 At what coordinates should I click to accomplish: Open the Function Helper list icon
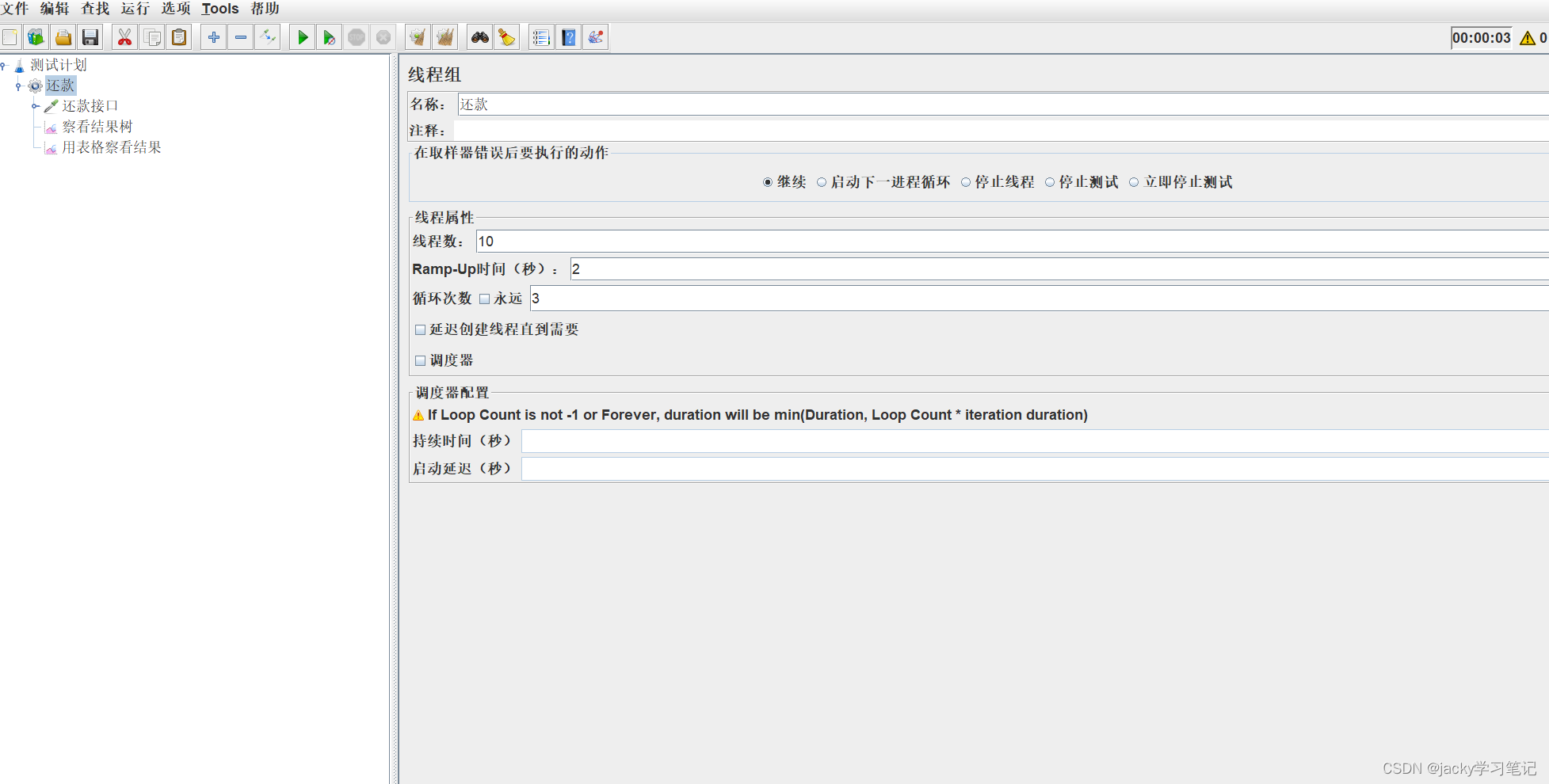click(x=541, y=37)
